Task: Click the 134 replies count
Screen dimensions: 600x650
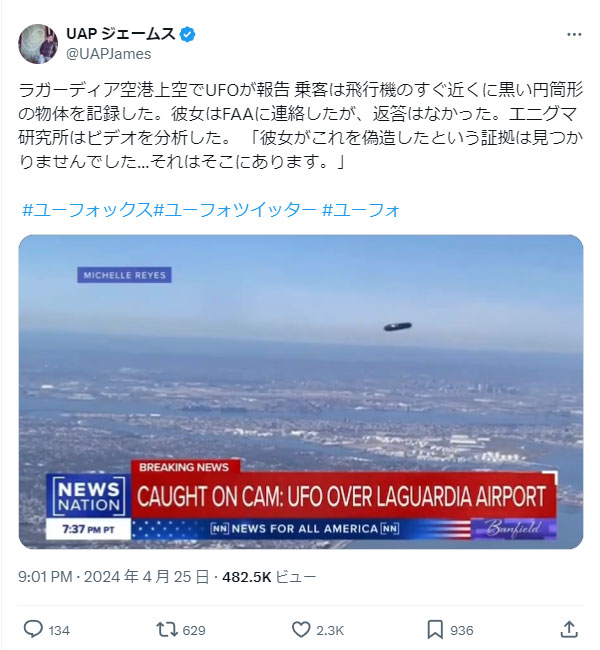Action: click(x=59, y=631)
